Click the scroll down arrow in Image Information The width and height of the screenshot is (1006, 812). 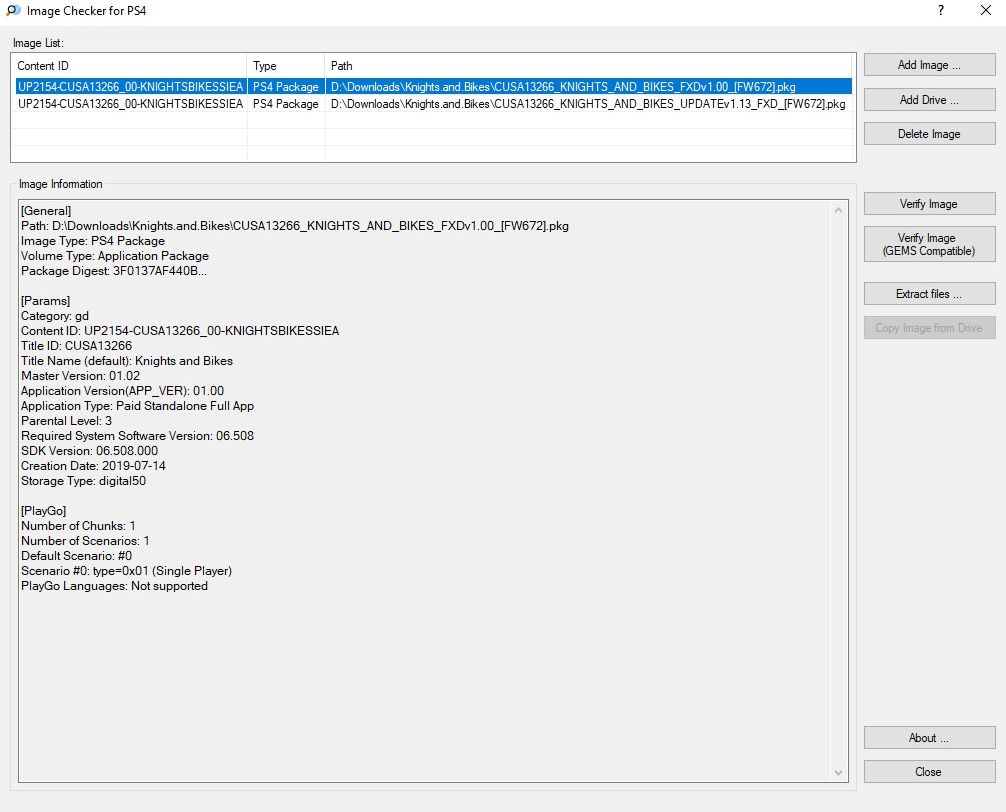click(838, 772)
